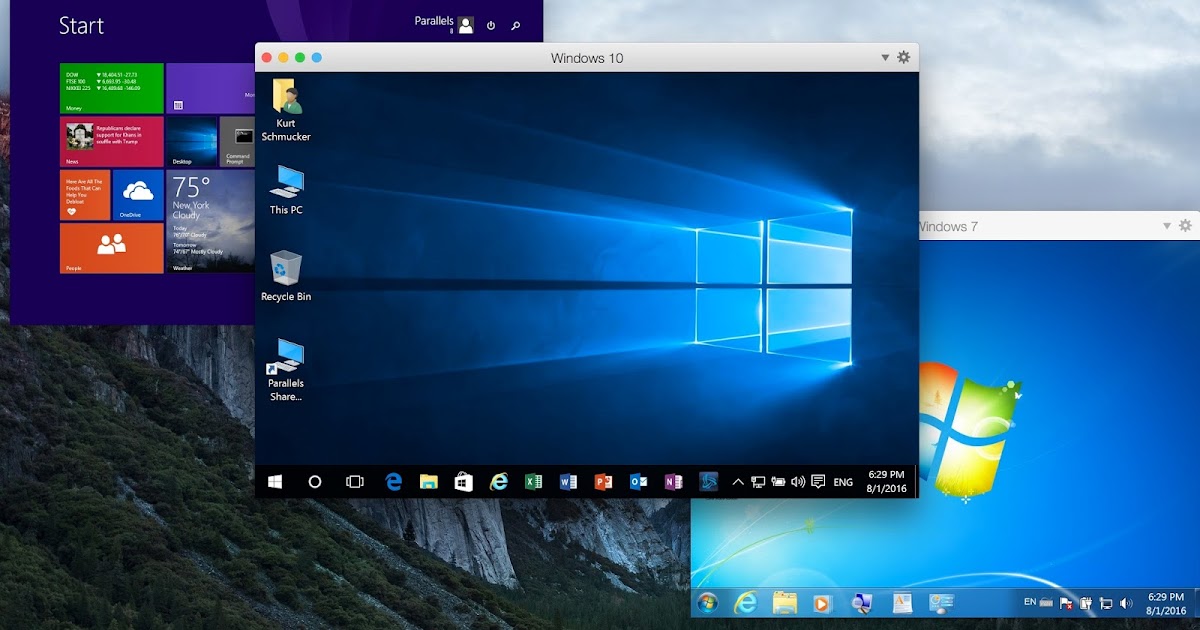Open Windows 7 window settings gear

1186,226
